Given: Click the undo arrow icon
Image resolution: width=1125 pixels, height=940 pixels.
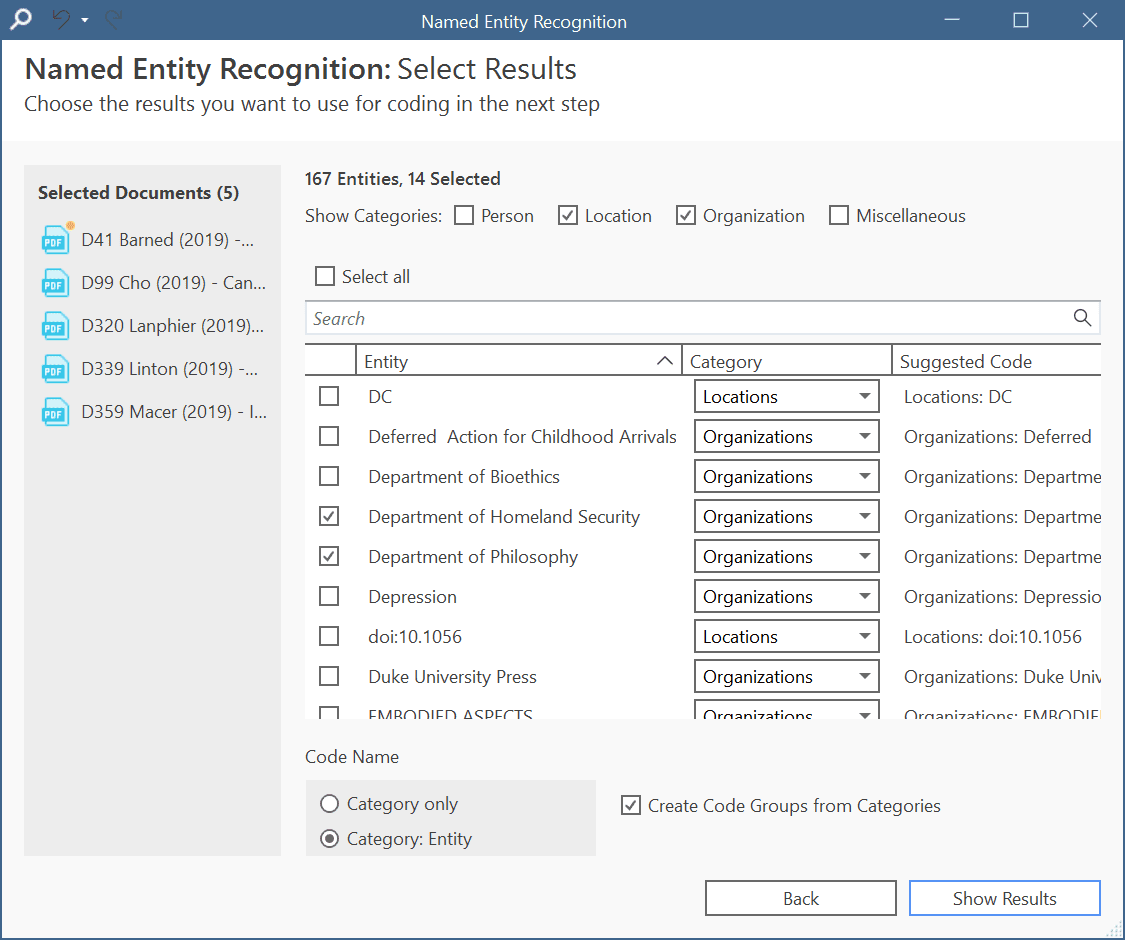Looking at the screenshot, I should 62,19.
